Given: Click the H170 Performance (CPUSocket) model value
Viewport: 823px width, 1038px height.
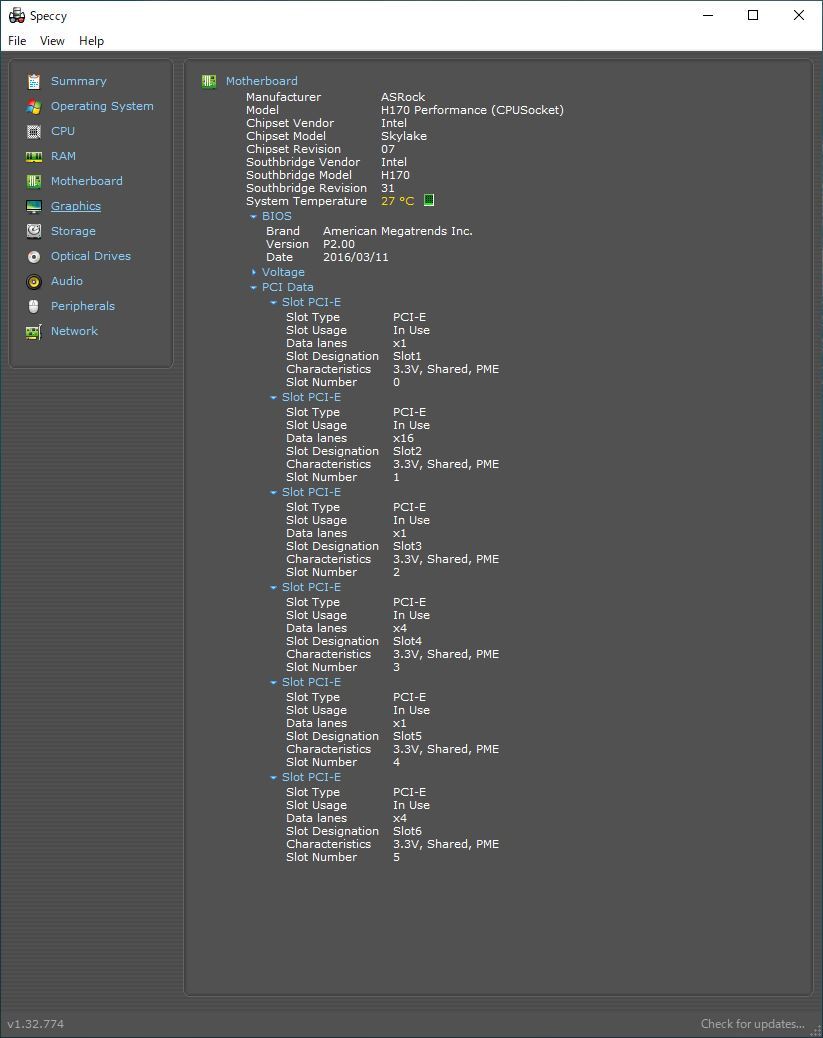Looking at the screenshot, I should 472,110.
